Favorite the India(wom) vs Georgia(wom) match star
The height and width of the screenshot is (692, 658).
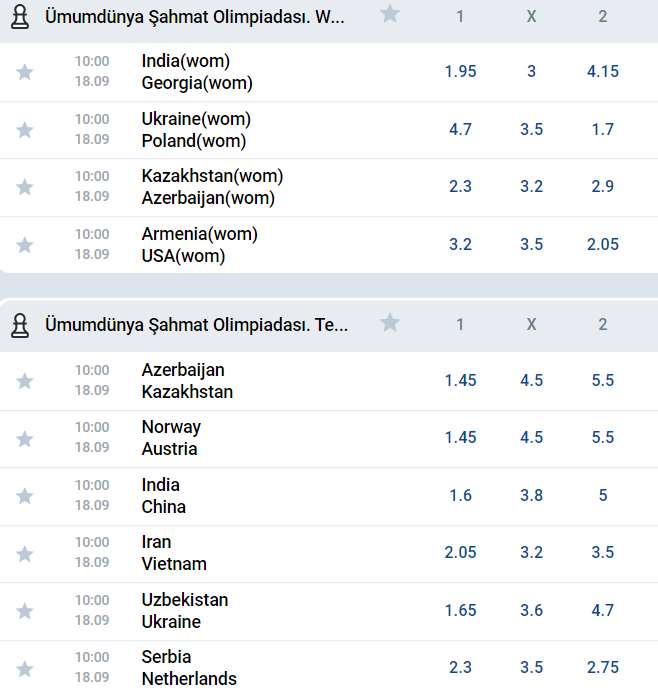click(x=25, y=72)
